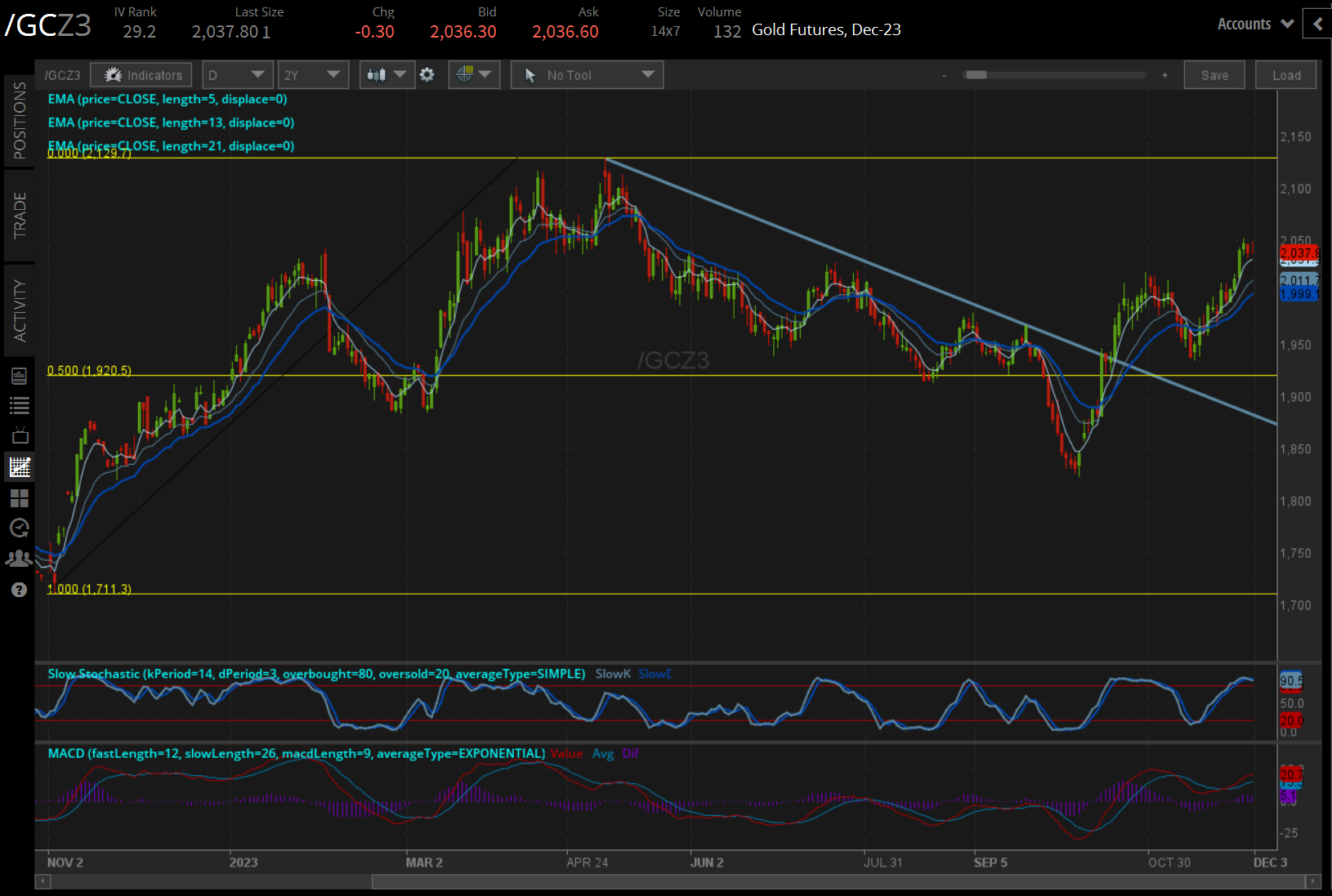Open the live TV icon in sidebar

tap(19, 435)
